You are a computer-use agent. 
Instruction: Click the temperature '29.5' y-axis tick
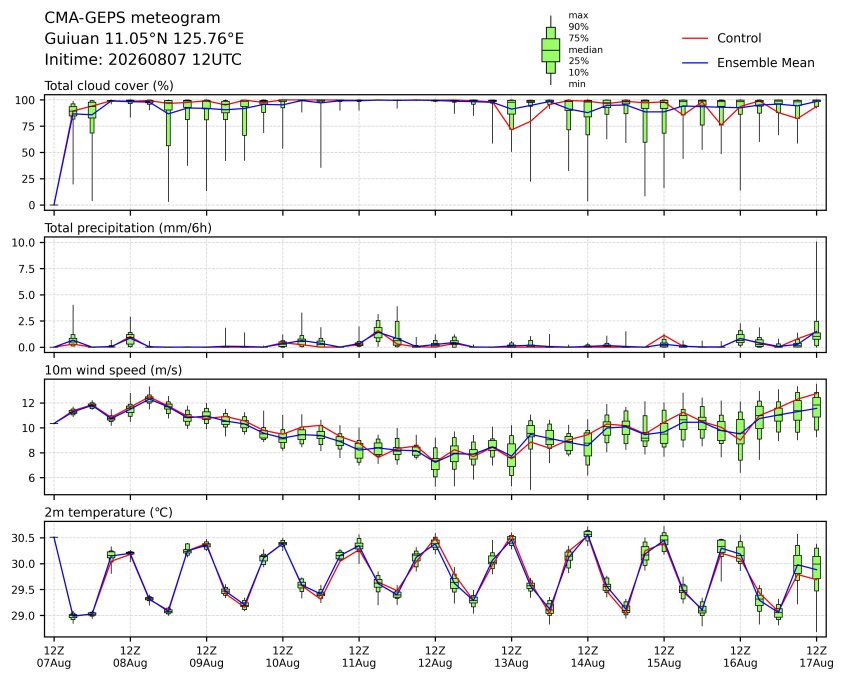click(24, 590)
